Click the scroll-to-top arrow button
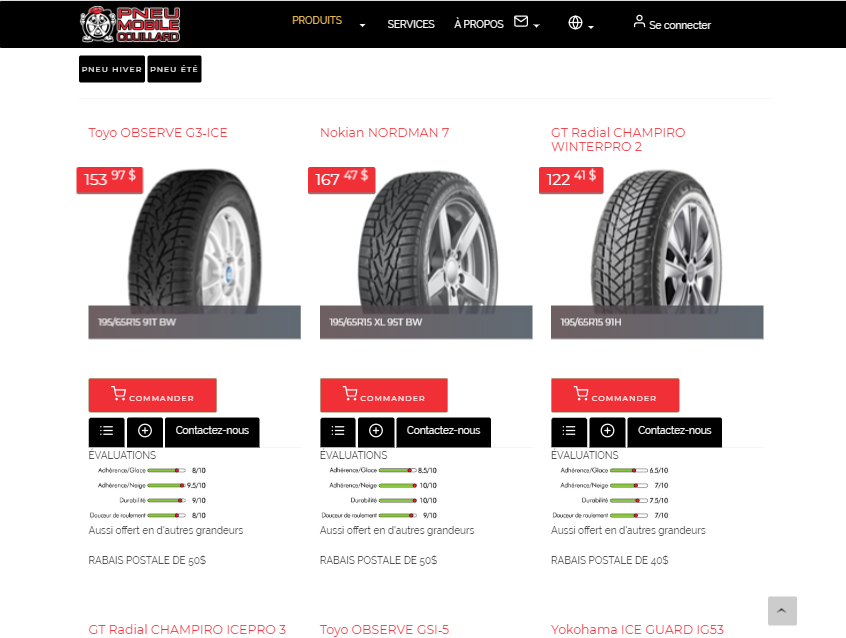Screen dimensions: 846x638 coord(782,611)
